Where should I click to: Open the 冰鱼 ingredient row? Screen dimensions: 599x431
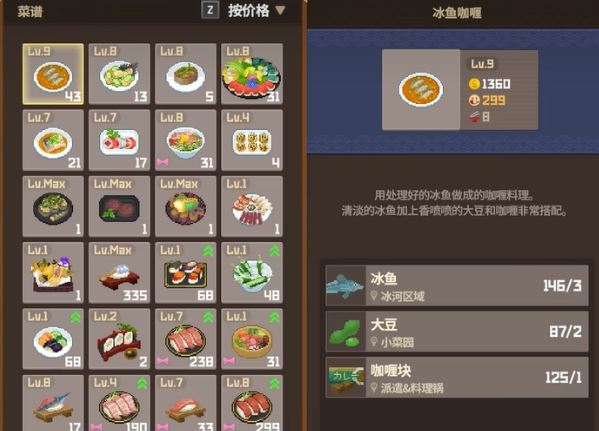pyautogui.click(x=457, y=286)
